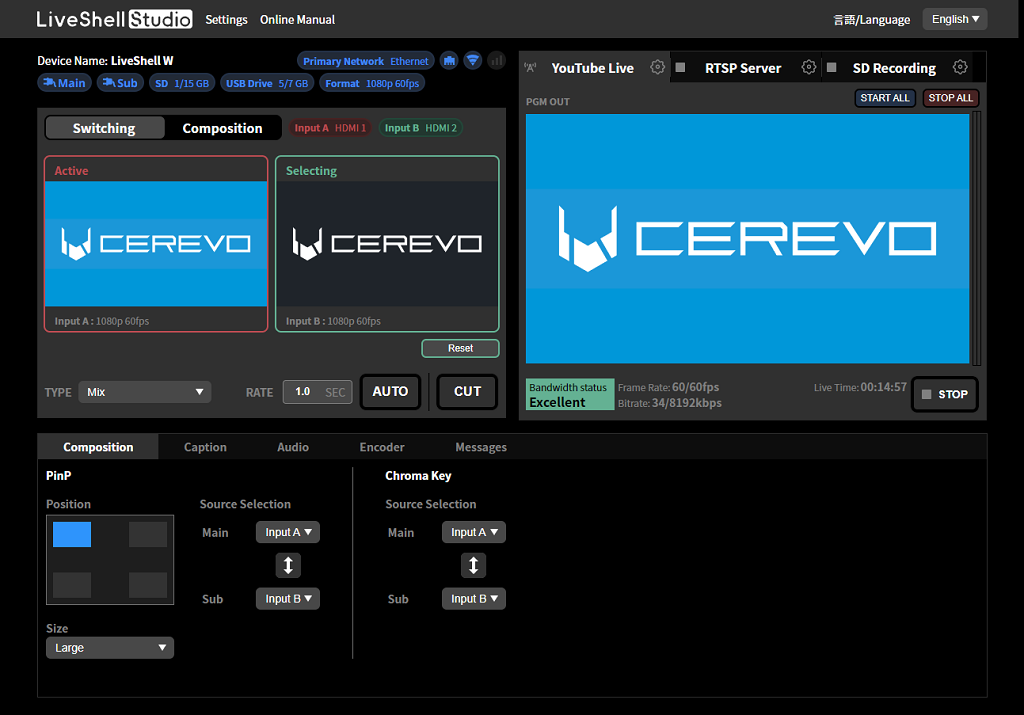Open RTSP Server settings gear
The image size is (1024, 715).
click(x=809, y=67)
